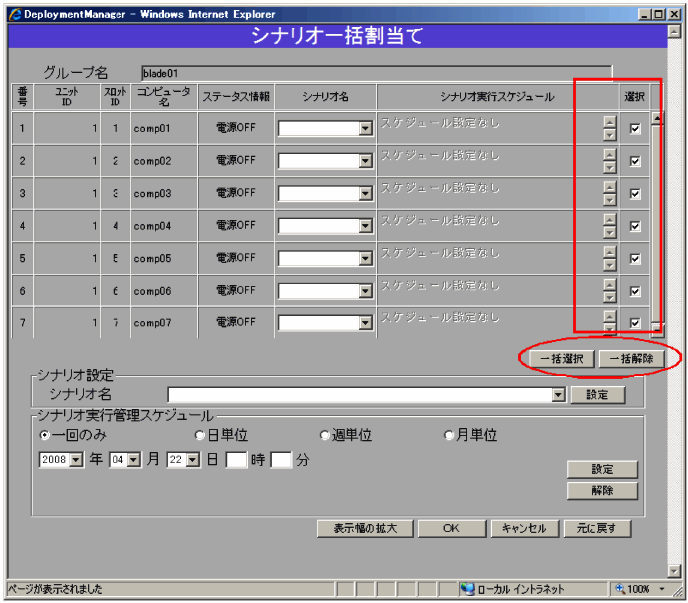Uncheck the selection checkbox for comp04

[634, 226]
